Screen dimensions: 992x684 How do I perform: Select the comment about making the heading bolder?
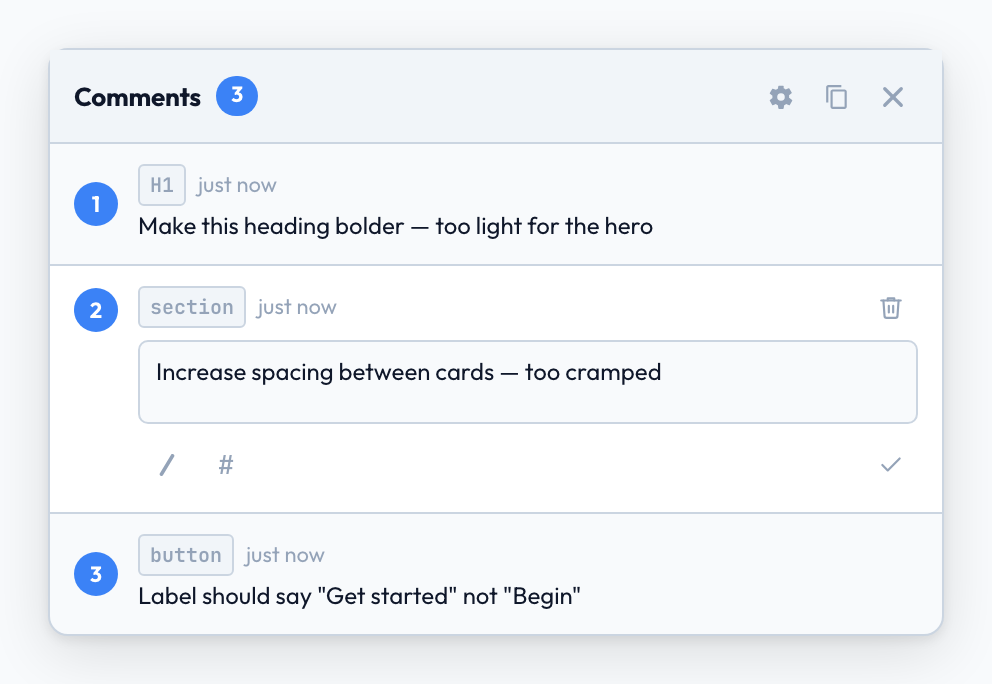point(395,226)
